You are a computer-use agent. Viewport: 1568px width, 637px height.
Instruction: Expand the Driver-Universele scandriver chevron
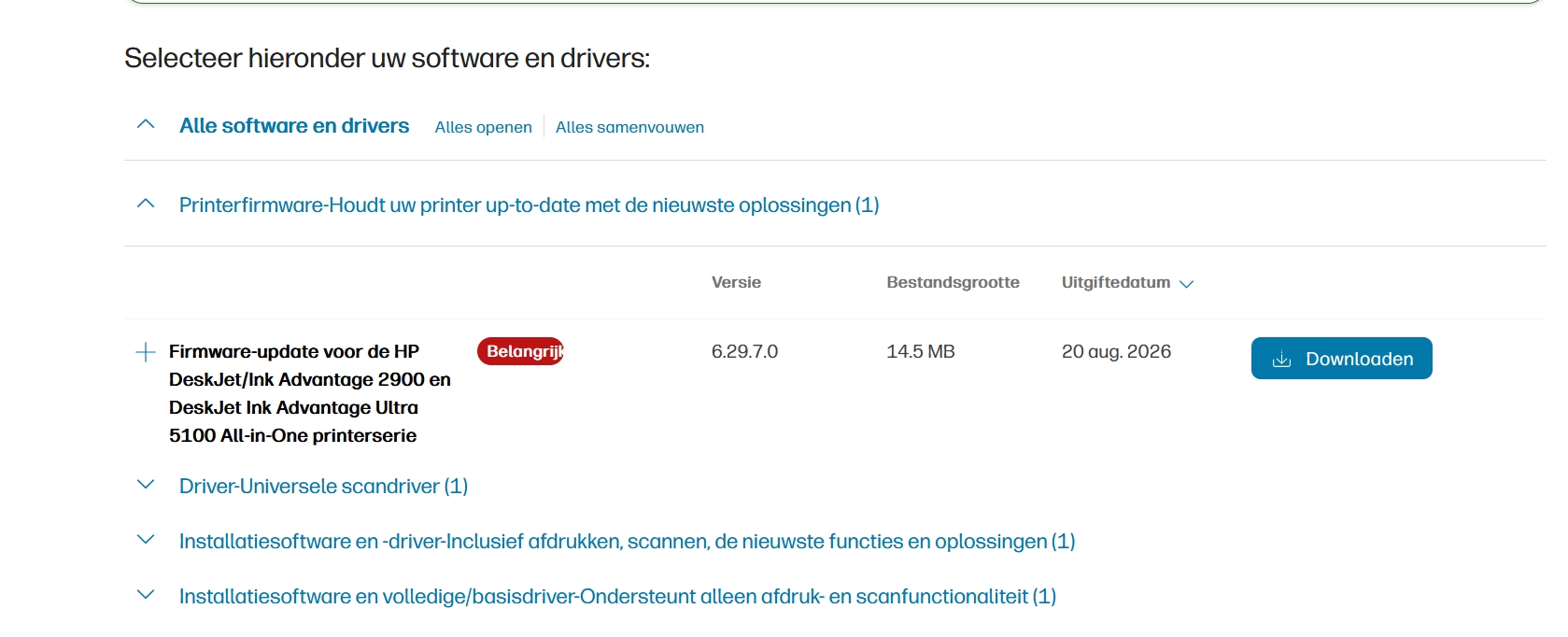(146, 485)
